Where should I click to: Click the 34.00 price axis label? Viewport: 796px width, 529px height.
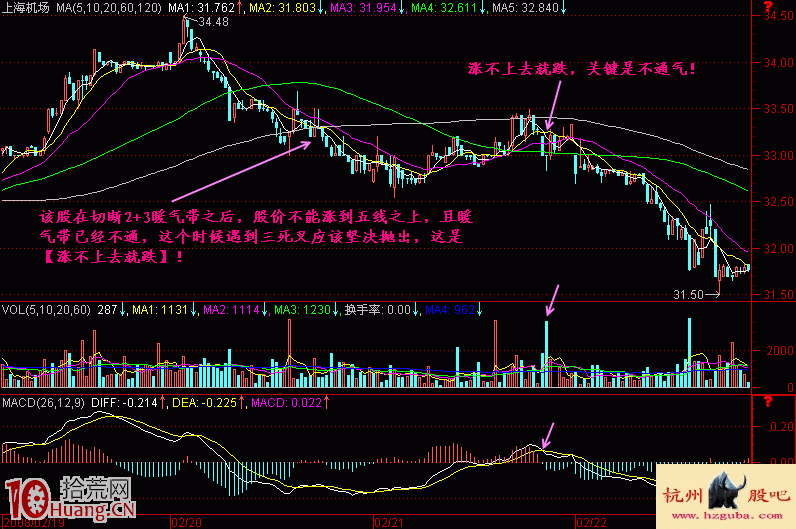778,62
